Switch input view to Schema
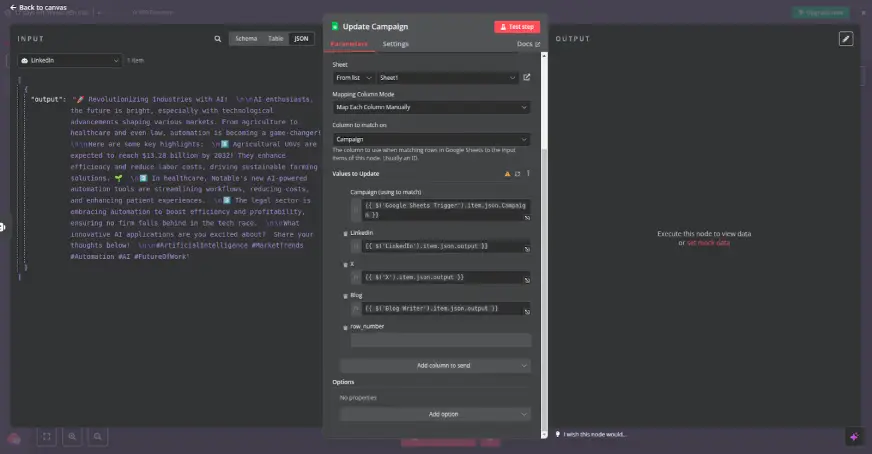872x454 pixels. [x=245, y=39]
